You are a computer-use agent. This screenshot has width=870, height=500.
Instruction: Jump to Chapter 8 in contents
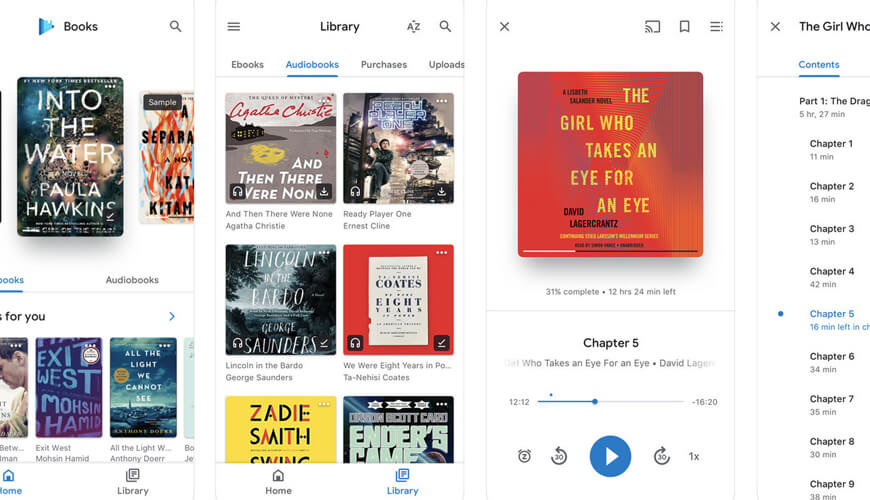(831, 447)
